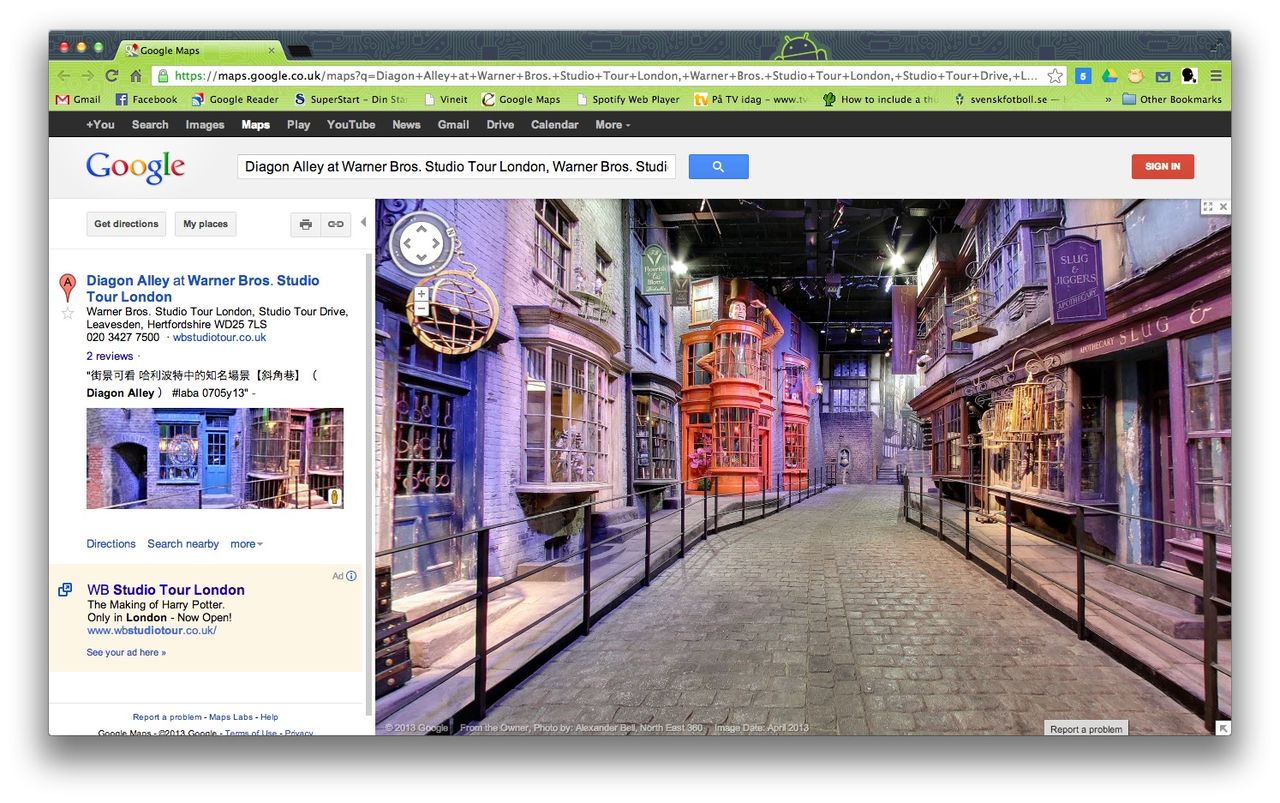Viewport: 1280px width, 803px height.
Task: Open the Google Drive extension icon
Action: [1109, 76]
